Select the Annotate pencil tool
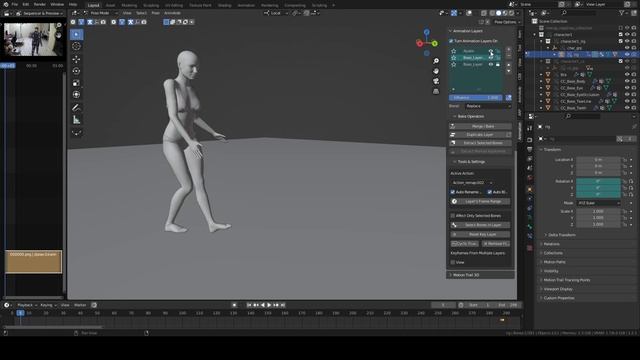 tap(76, 108)
